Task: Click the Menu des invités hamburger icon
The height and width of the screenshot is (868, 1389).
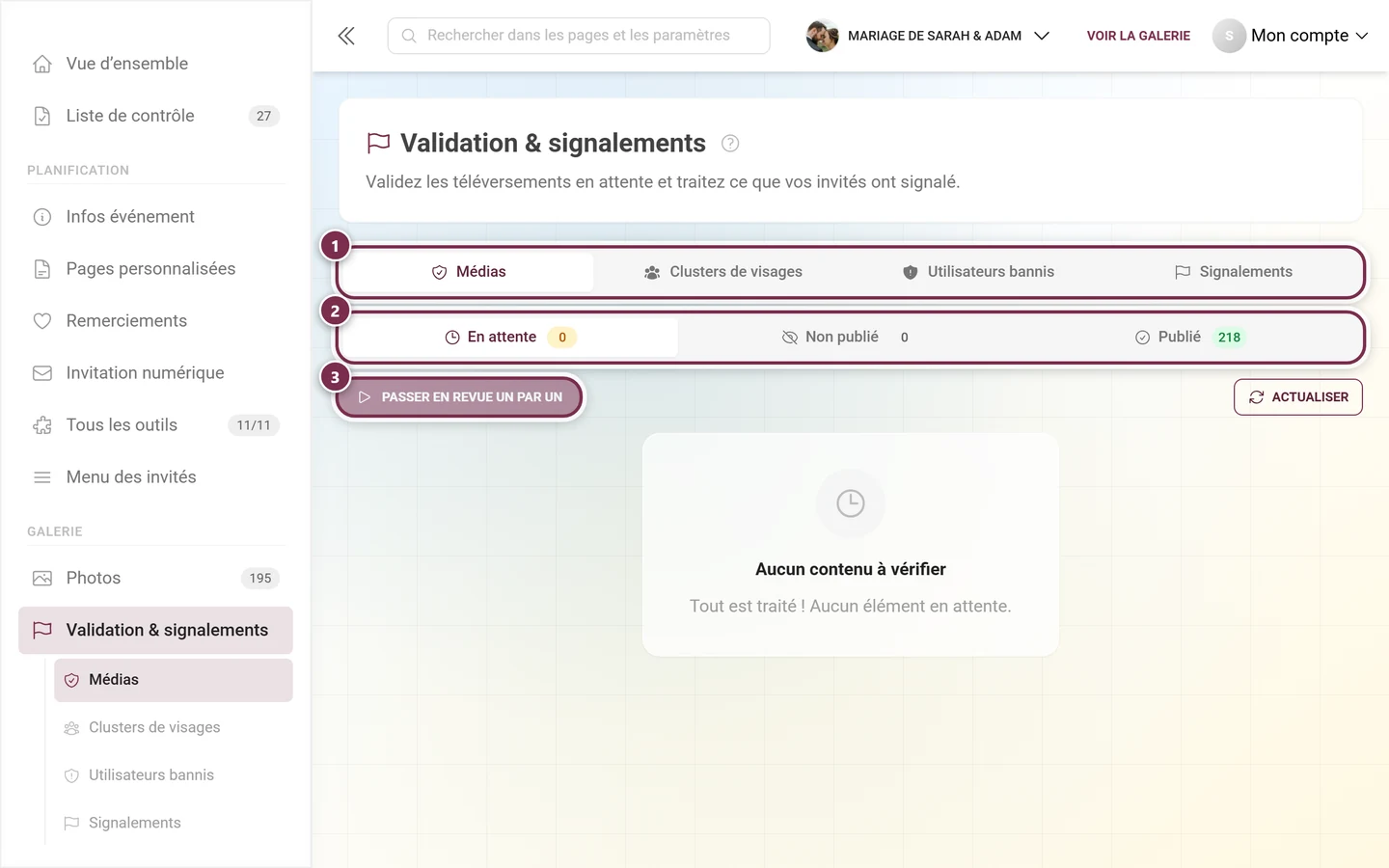Action: click(42, 477)
